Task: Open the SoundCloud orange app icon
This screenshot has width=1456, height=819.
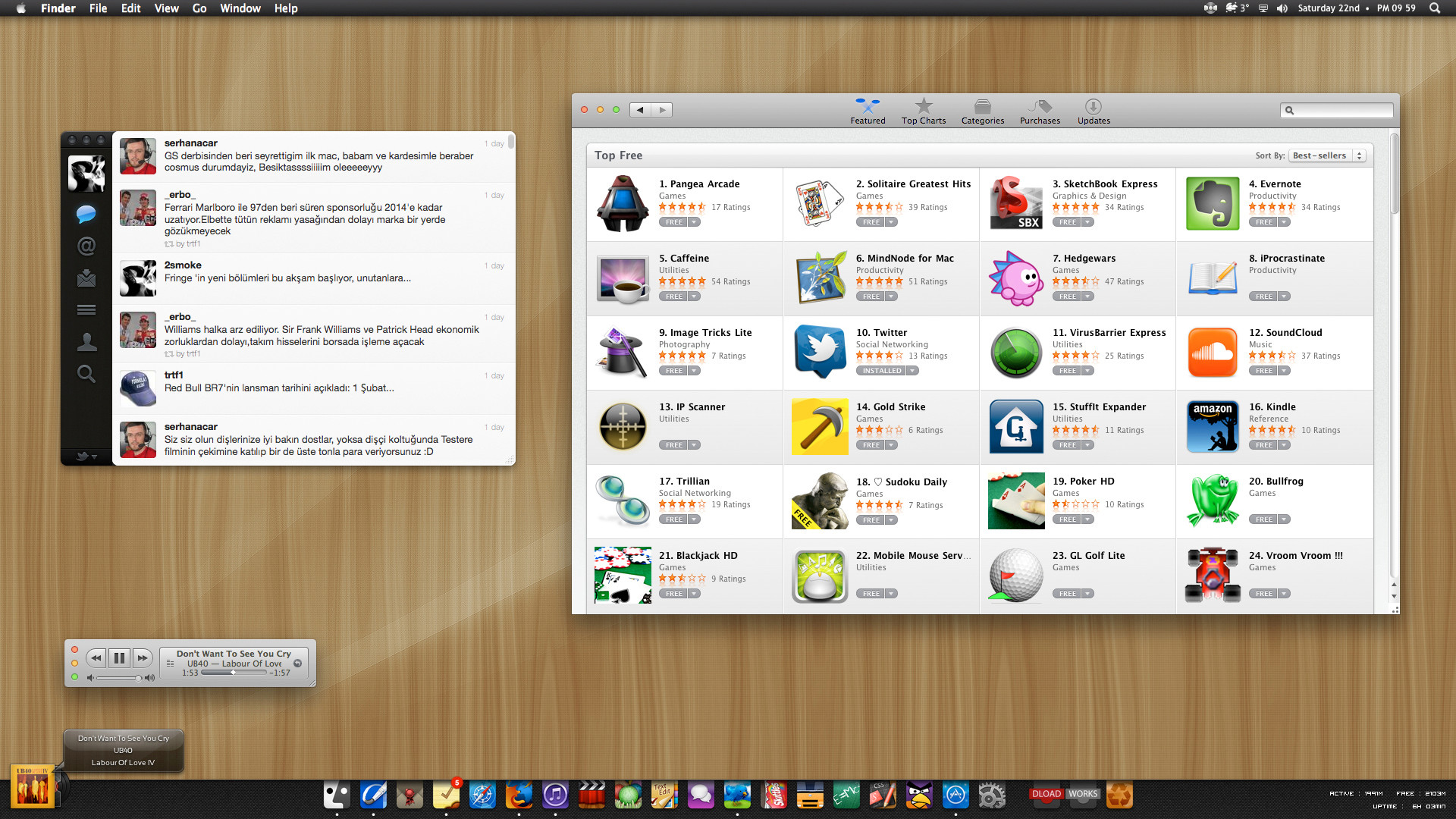Action: pos(1213,353)
